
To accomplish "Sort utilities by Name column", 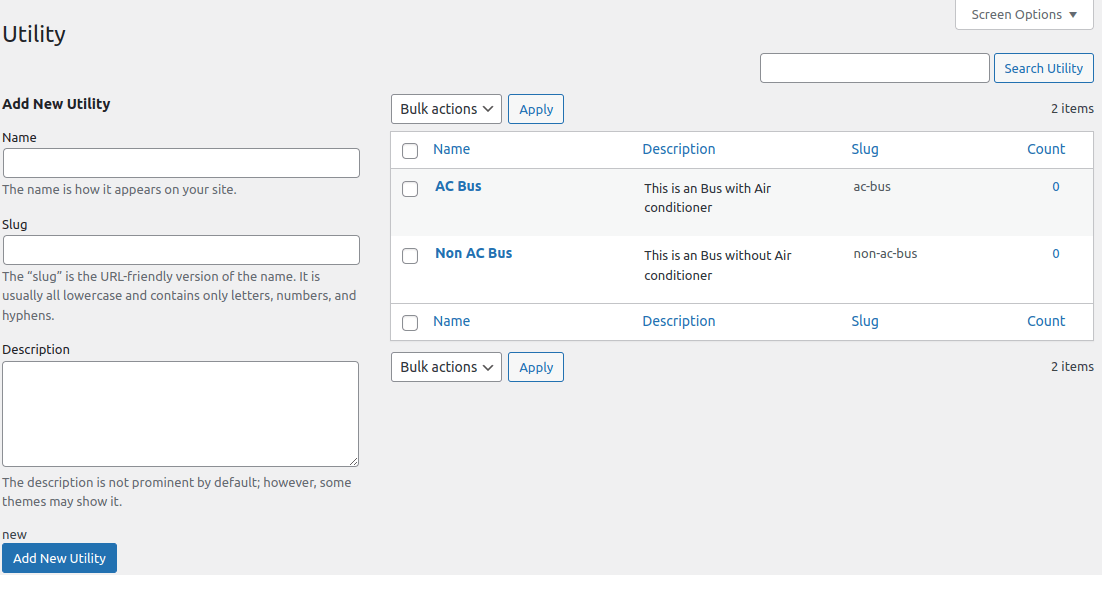I will 451,148.
